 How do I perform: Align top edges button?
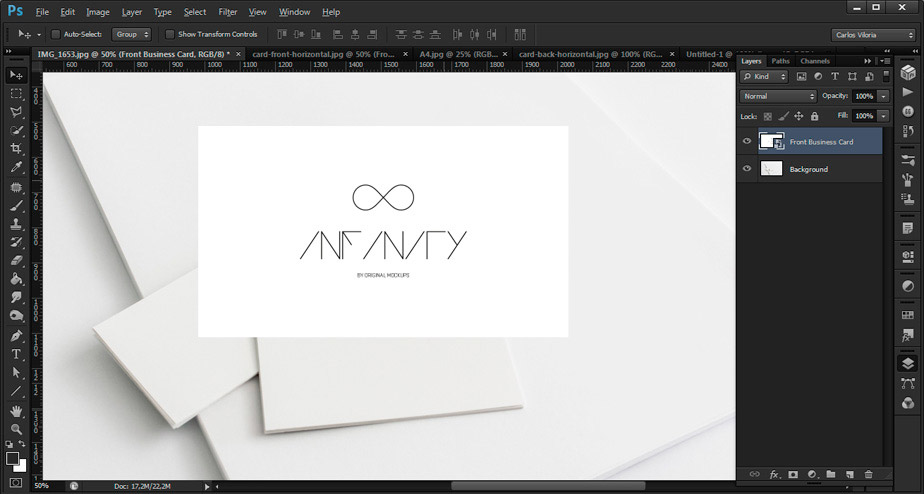pos(282,34)
